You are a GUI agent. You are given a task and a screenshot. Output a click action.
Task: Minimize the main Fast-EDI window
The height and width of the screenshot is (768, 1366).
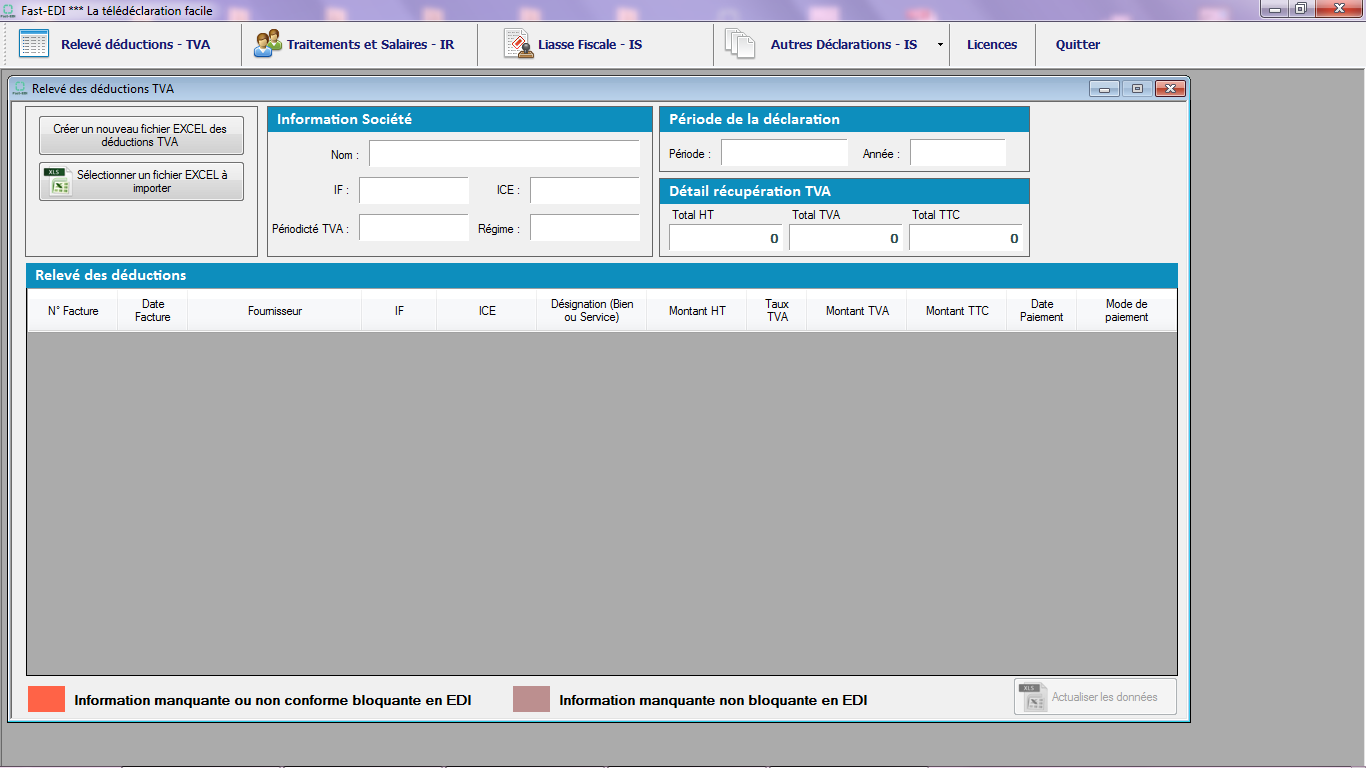pyautogui.click(x=1273, y=9)
